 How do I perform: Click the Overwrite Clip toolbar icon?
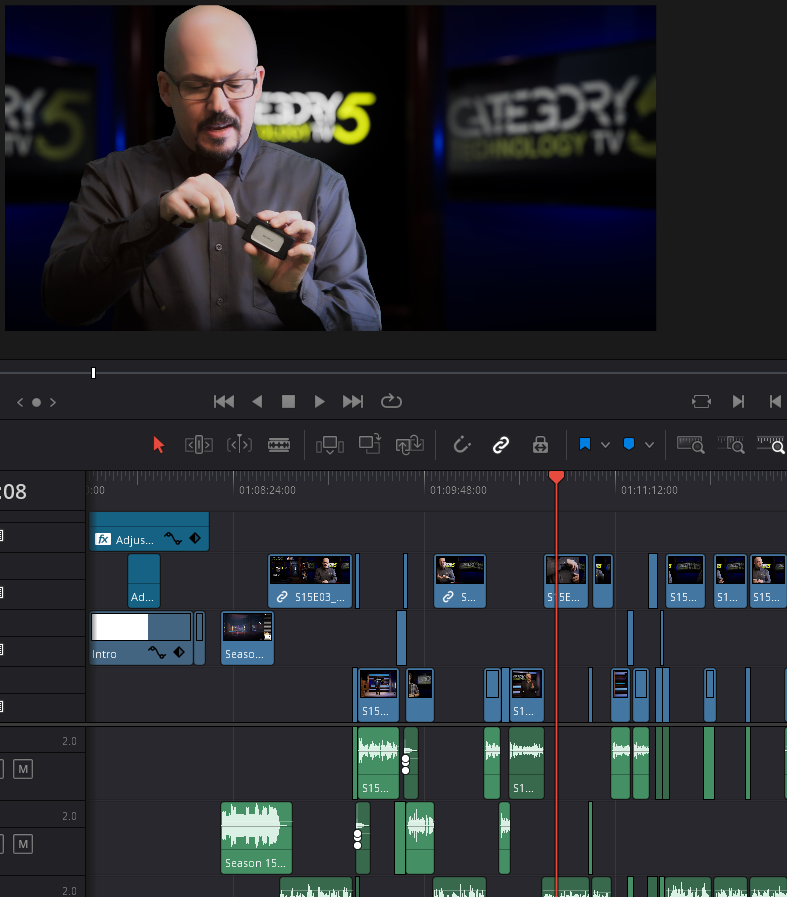click(x=370, y=444)
